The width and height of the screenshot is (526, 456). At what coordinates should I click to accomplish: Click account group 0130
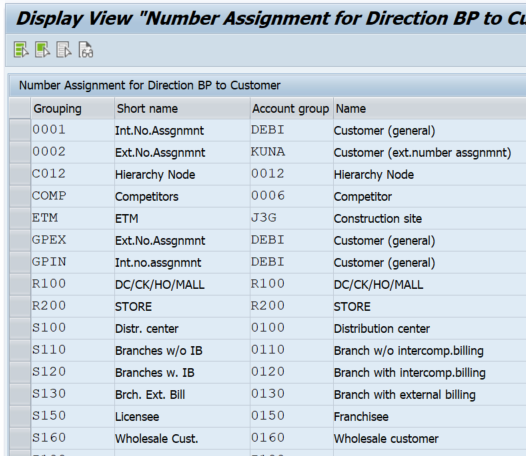click(292, 394)
